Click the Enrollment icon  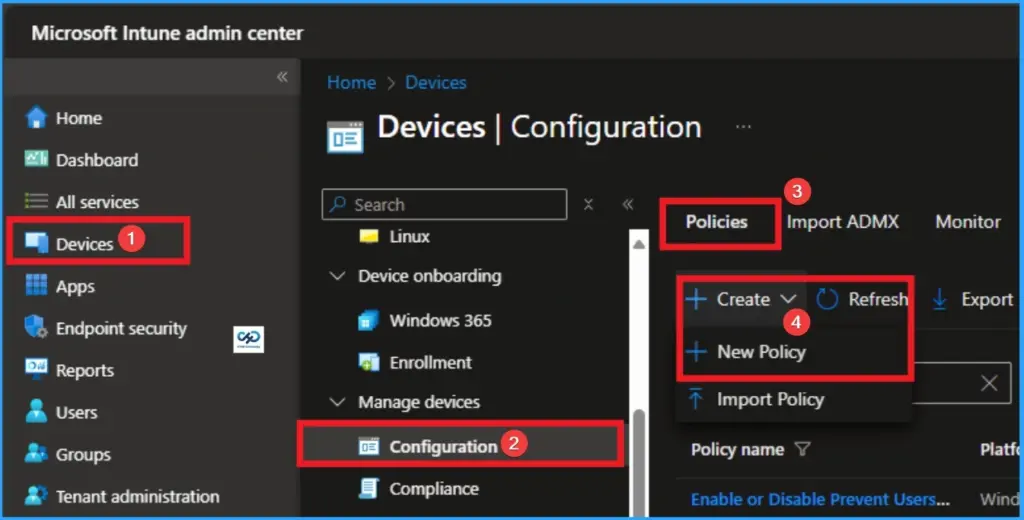tap(369, 362)
